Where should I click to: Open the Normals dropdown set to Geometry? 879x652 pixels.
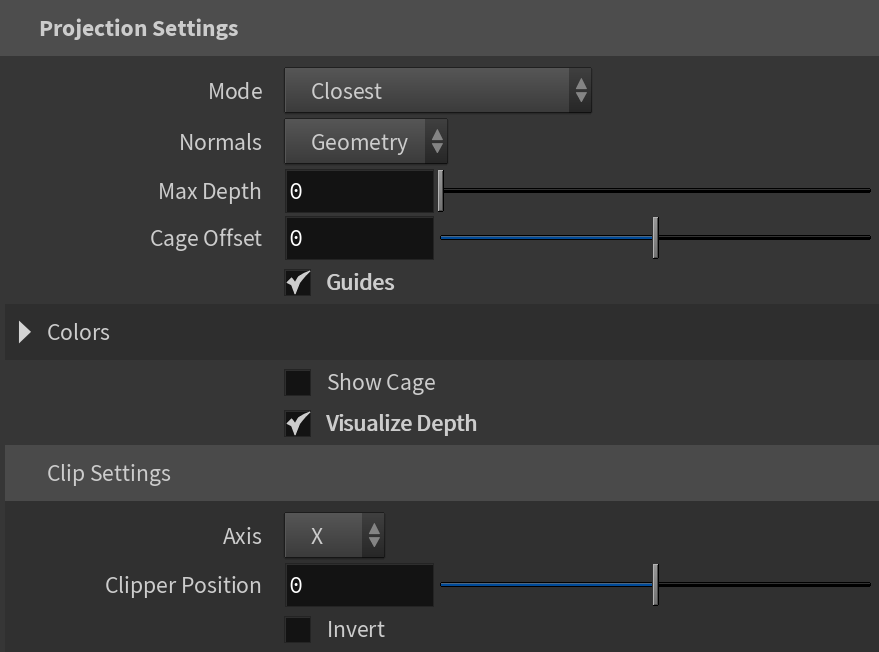point(366,141)
